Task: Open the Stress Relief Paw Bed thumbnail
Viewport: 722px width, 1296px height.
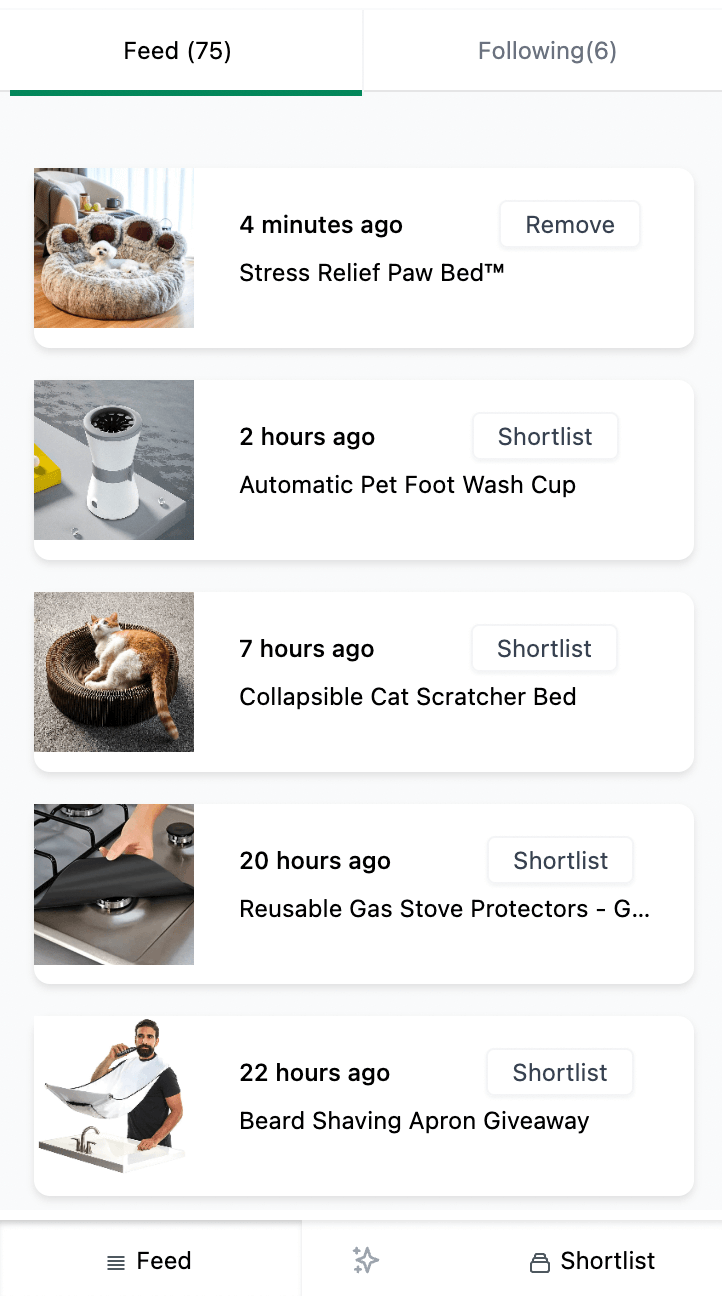Action: point(114,248)
